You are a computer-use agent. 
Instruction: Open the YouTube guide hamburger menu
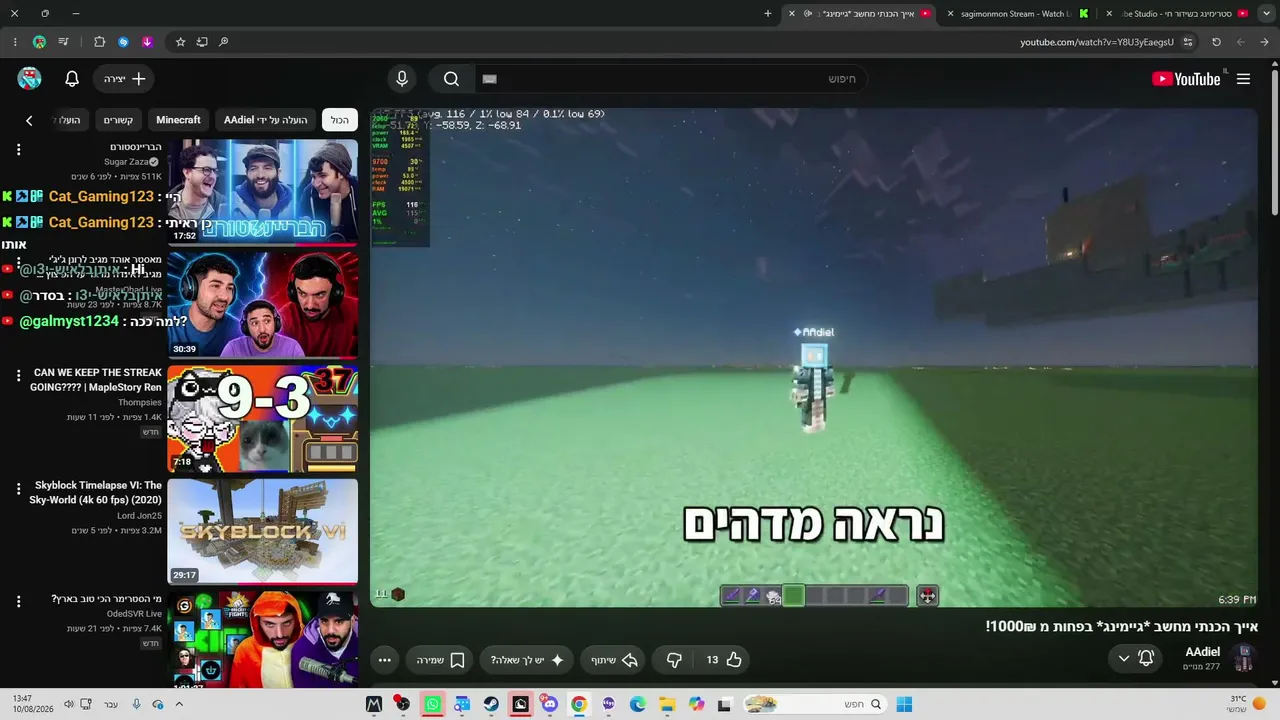tap(1243, 79)
